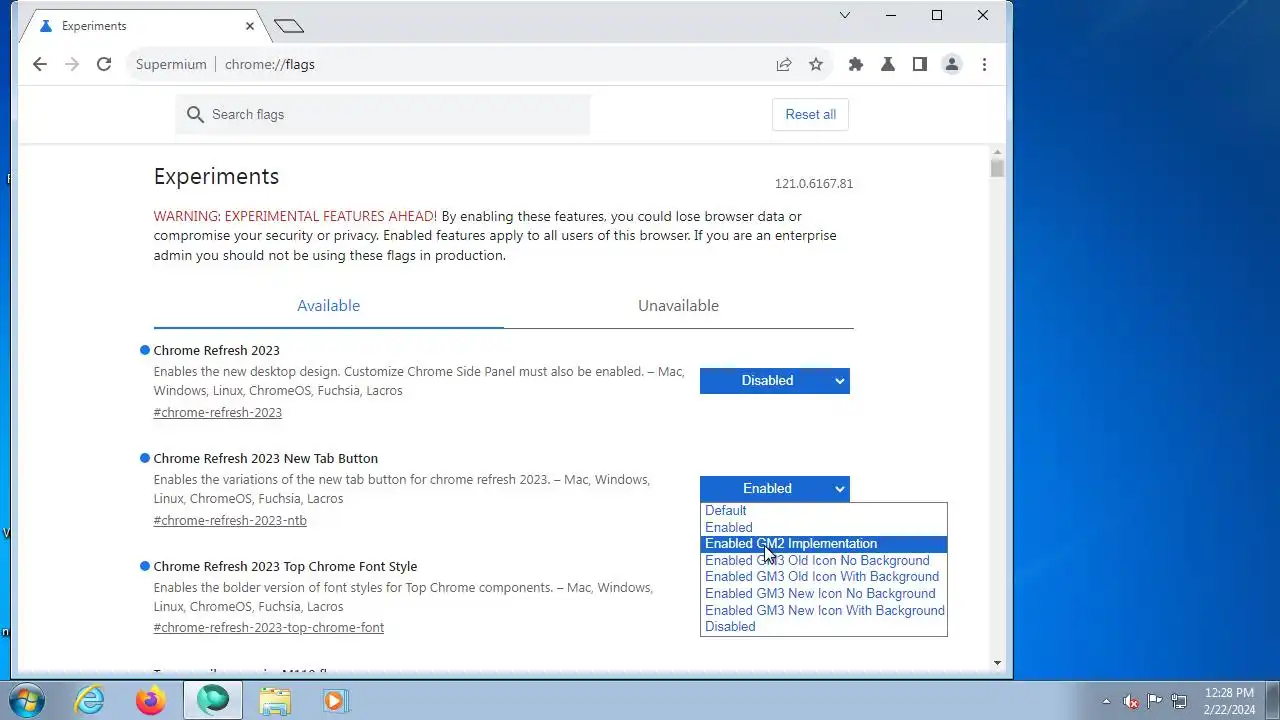Launch Firefox from the taskbar

(151, 700)
